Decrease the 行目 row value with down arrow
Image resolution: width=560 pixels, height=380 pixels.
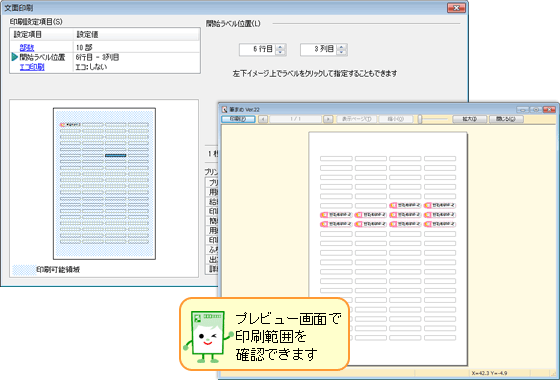(x=281, y=52)
